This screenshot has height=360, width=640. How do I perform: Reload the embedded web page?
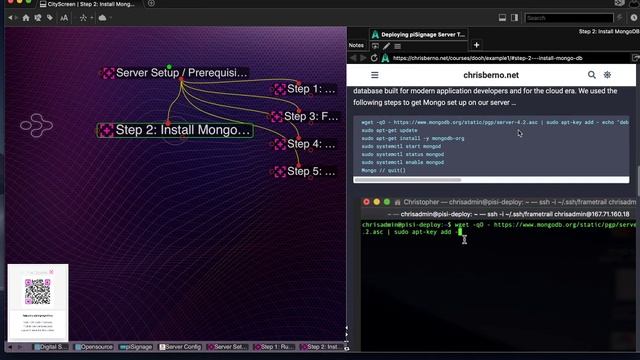click(374, 58)
